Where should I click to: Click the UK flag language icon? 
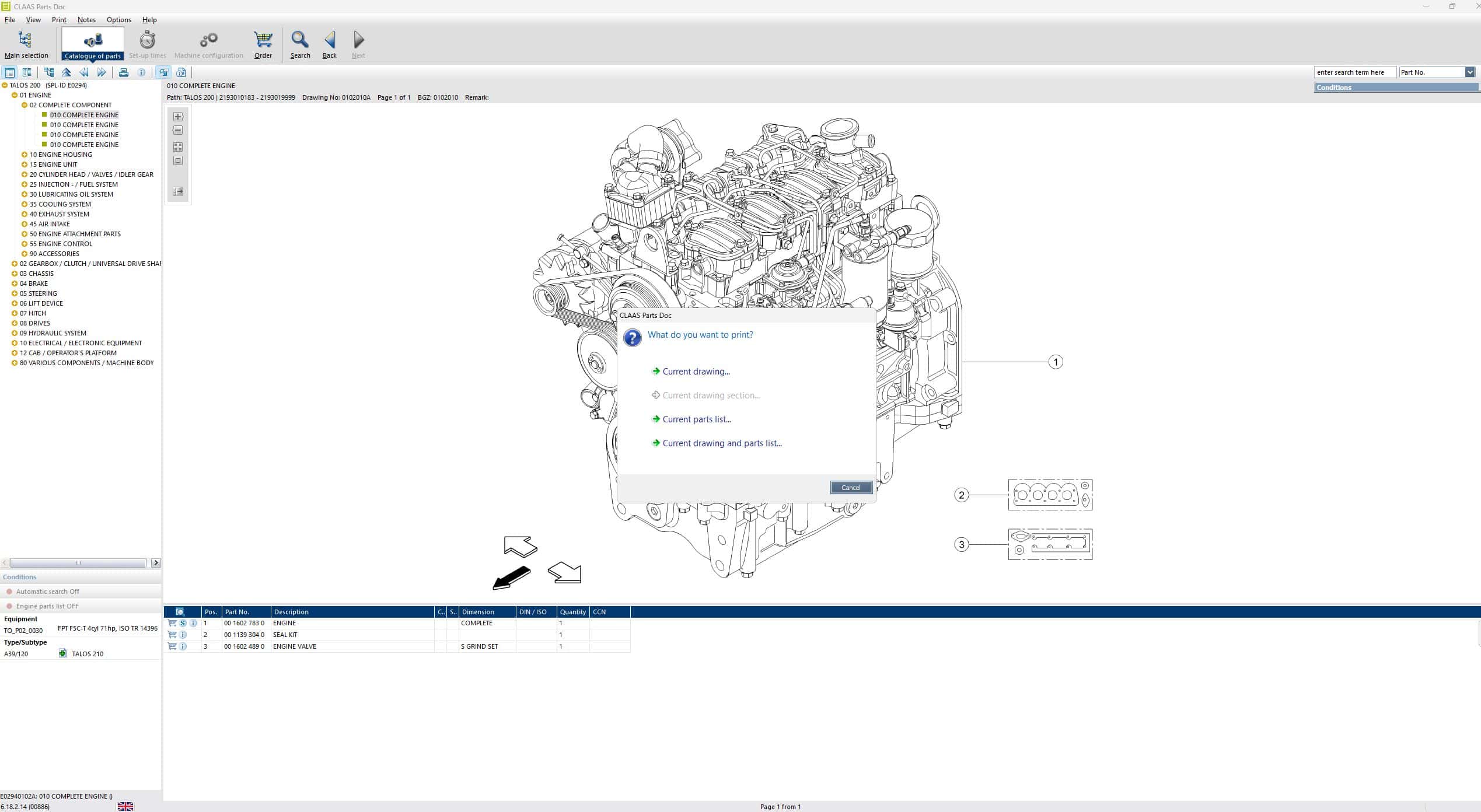[x=125, y=806]
